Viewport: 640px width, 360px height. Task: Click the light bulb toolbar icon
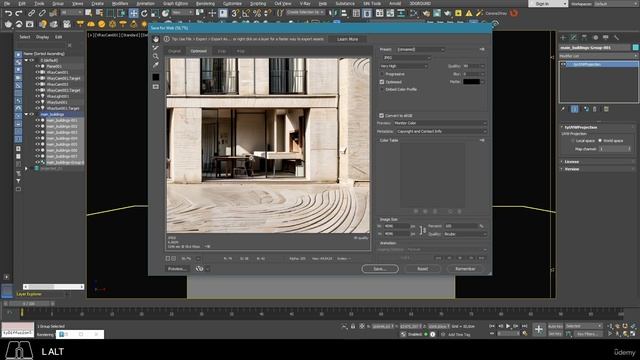click(43, 24)
